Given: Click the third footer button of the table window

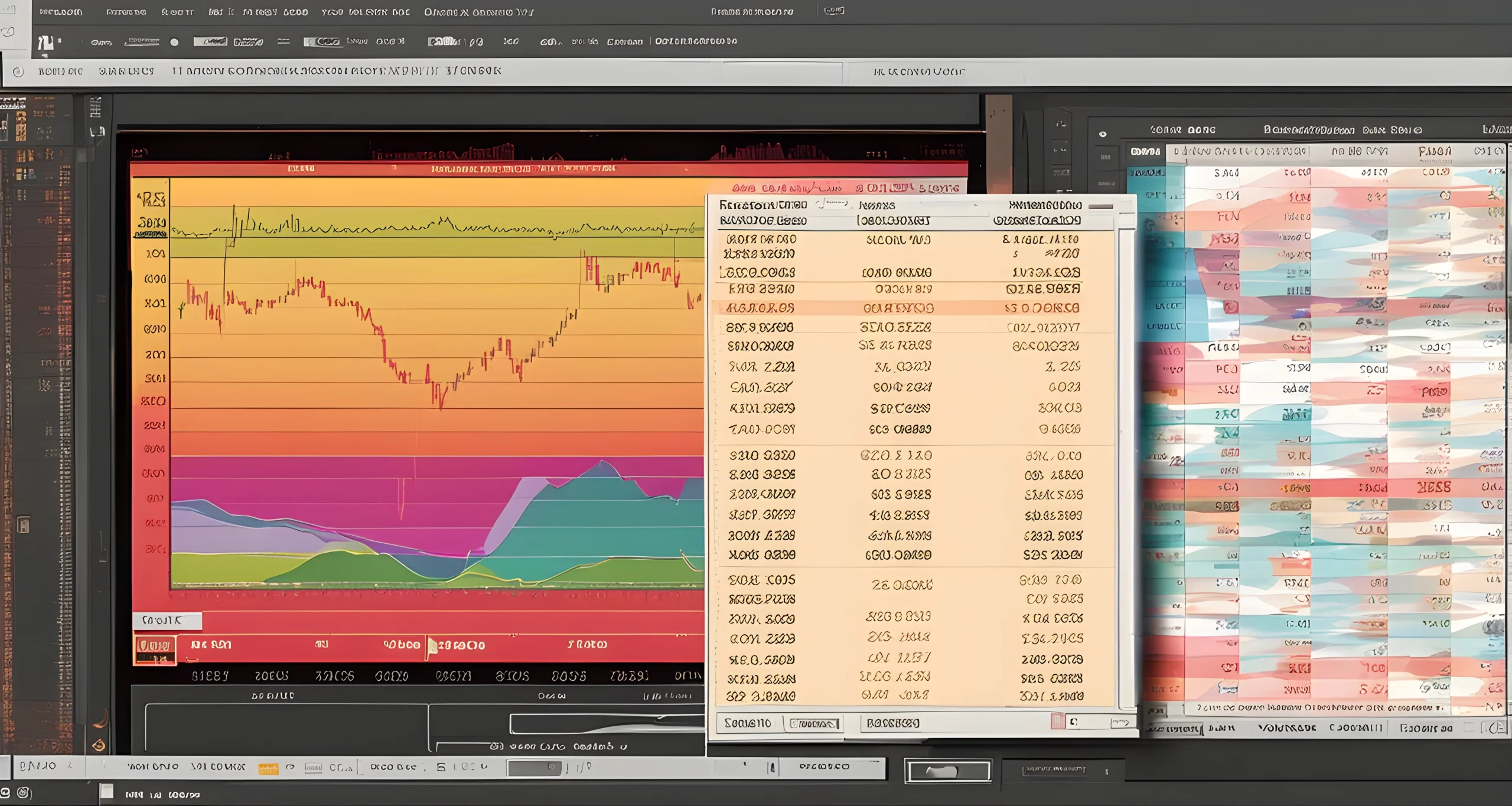Looking at the screenshot, I should [x=892, y=723].
